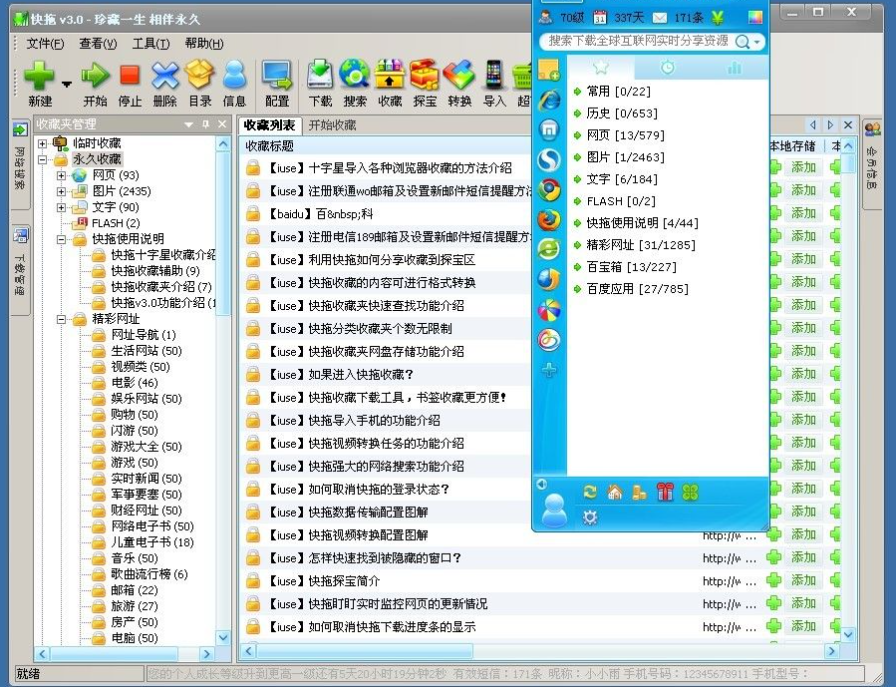This screenshot has width=896, height=687.
Task: Click the color palette skin icon in floating panel
Action: point(755,18)
